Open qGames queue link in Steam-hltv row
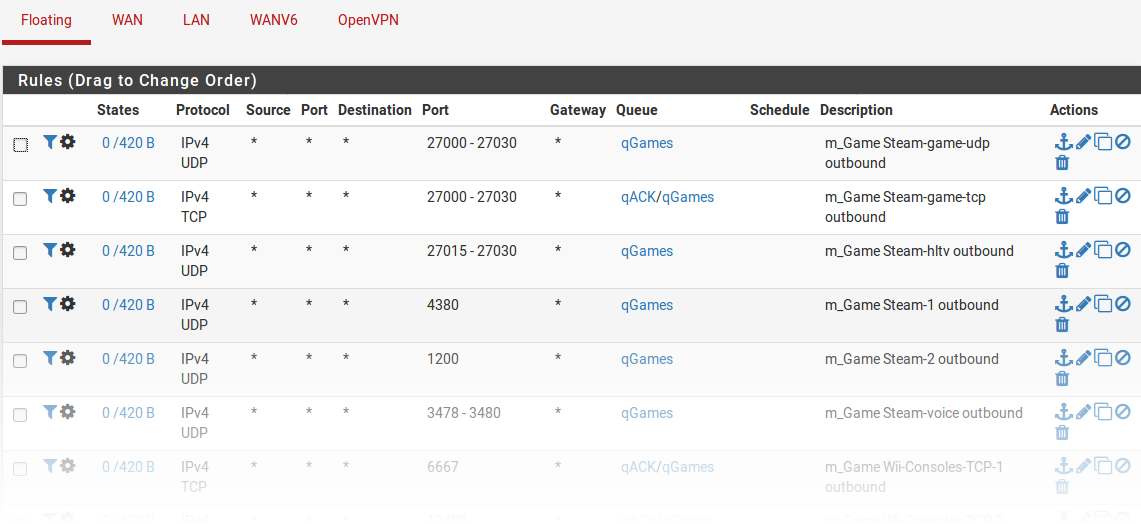1141x524 pixels. point(647,251)
